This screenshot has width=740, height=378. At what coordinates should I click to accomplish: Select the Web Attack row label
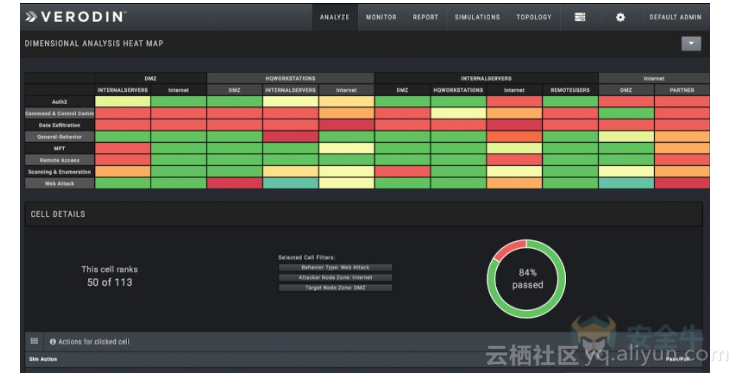click(59, 183)
